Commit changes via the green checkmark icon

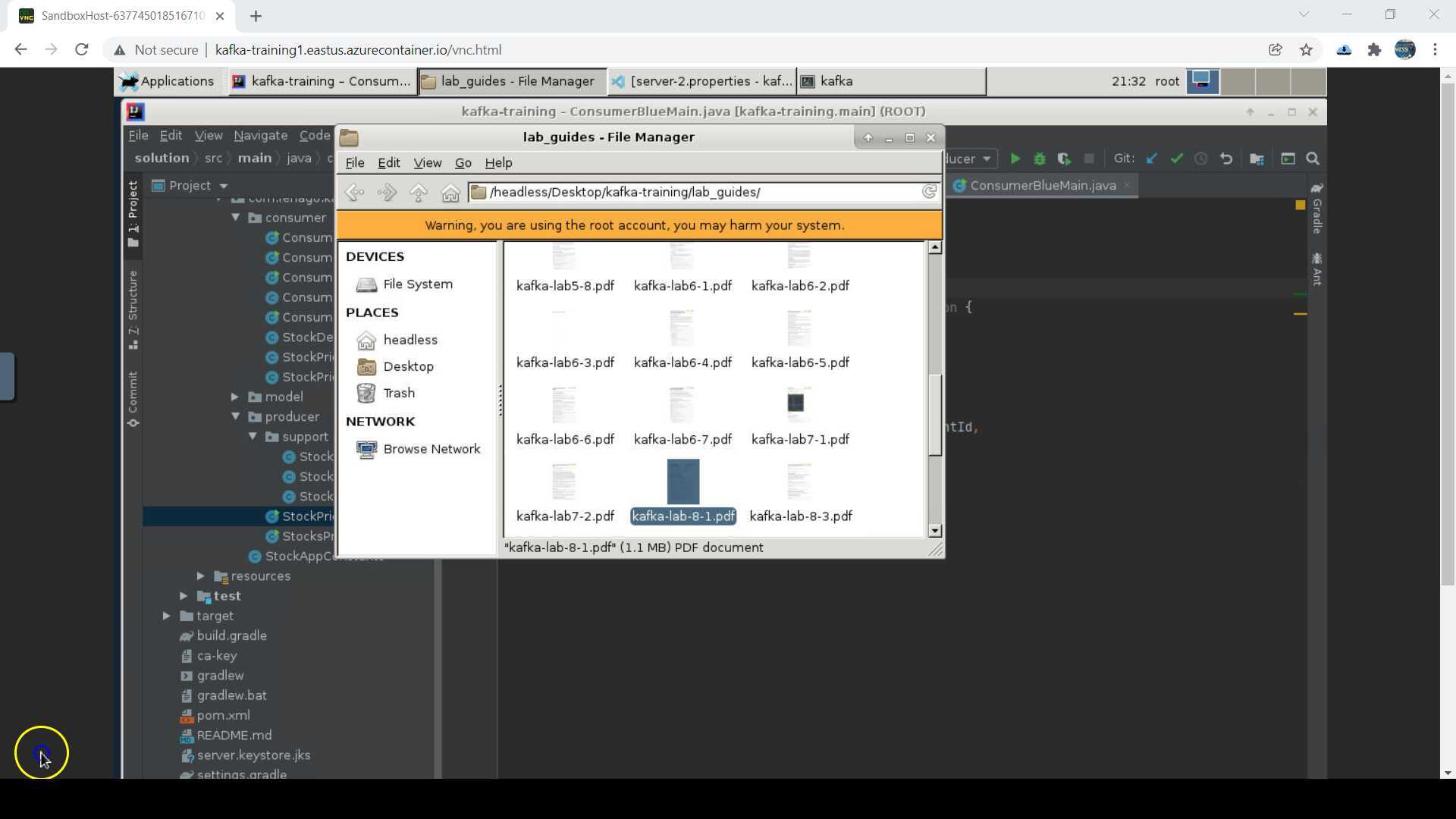point(1177,158)
